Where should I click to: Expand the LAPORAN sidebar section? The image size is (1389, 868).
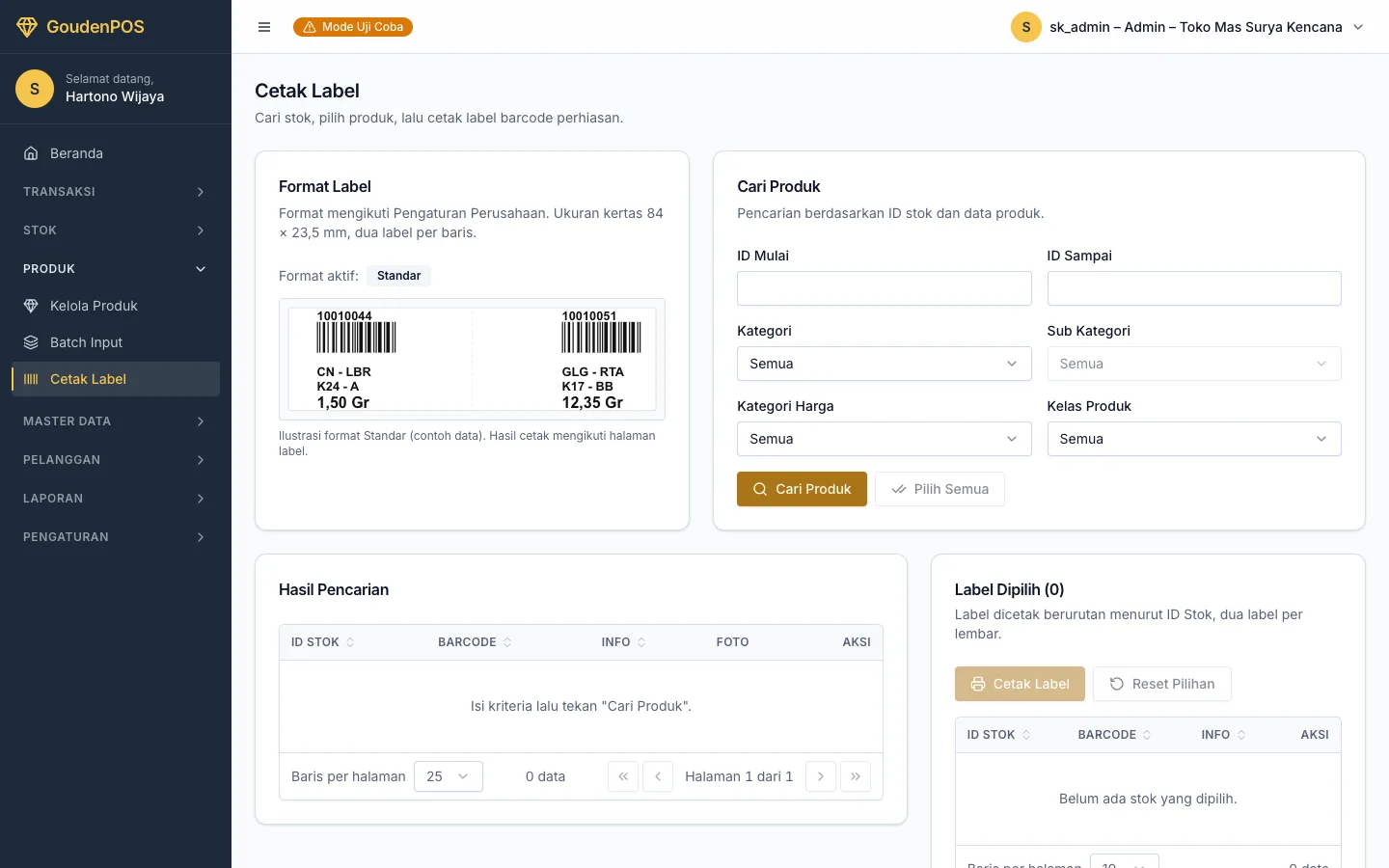point(116,499)
